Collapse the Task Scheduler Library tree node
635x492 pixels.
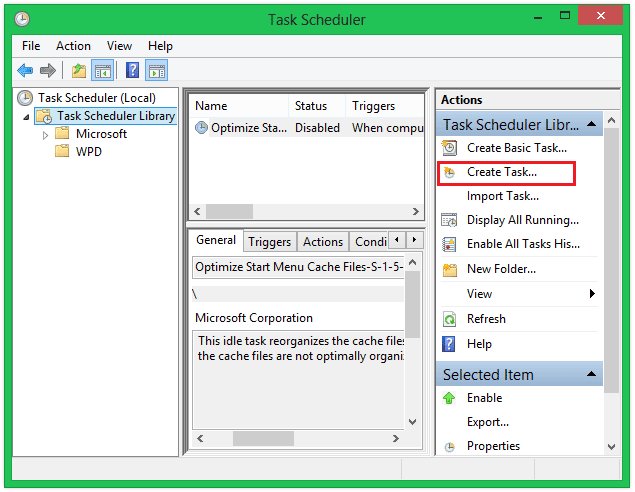[x=26, y=117]
